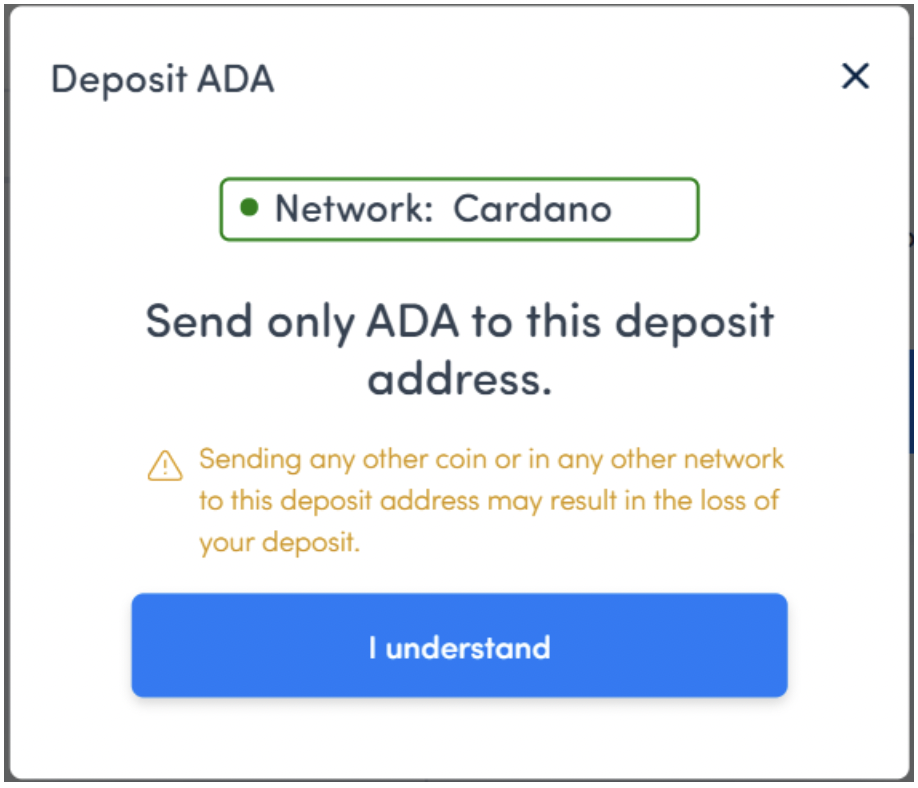Select the Network: Cardano badge
This screenshot has height=788, width=918.
tap(459, 209)
